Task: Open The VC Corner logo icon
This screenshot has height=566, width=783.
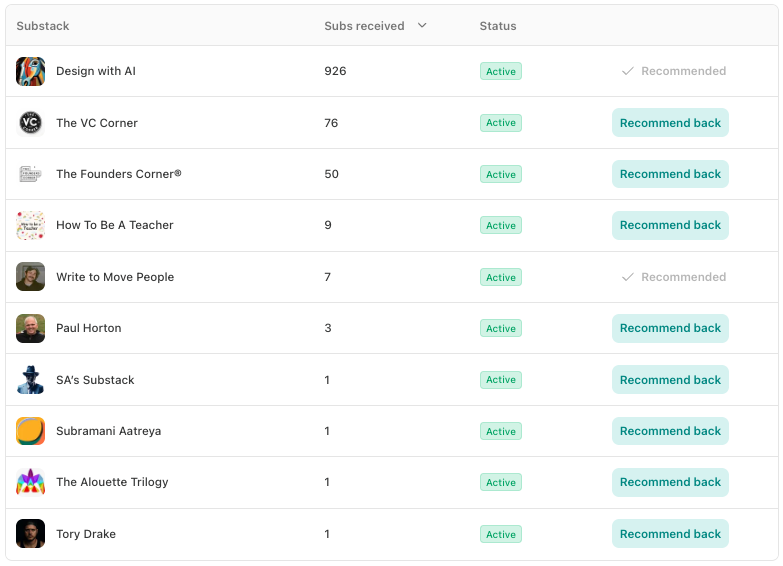Action: pos(31,123)
